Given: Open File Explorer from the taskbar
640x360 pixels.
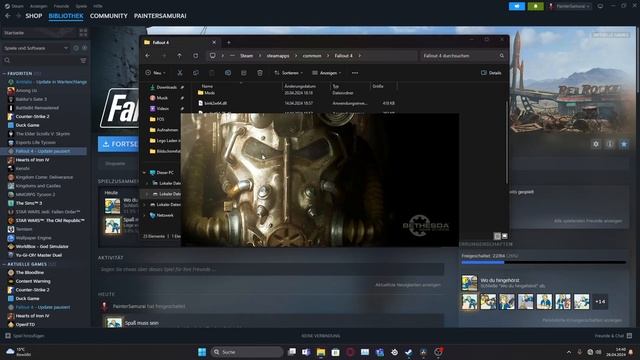Looking at the screenshot, I should 321,352.
